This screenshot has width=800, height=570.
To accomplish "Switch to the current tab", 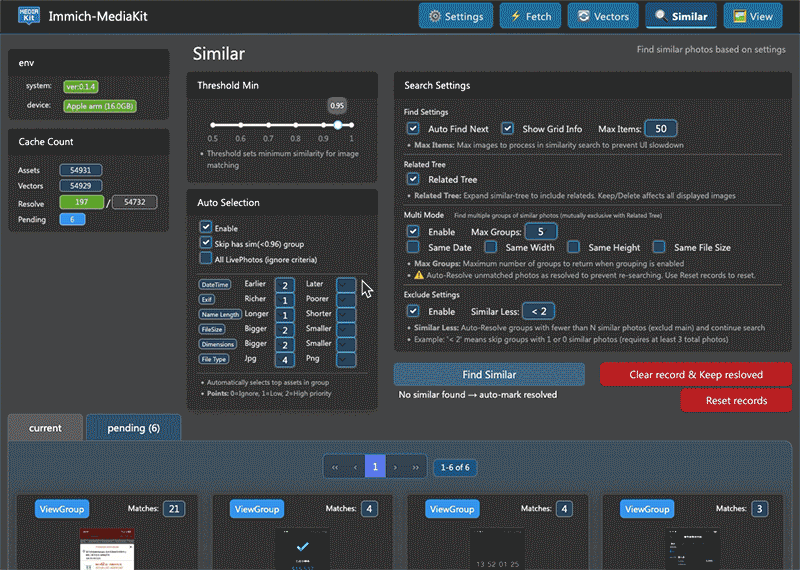I will pos(45,428).
